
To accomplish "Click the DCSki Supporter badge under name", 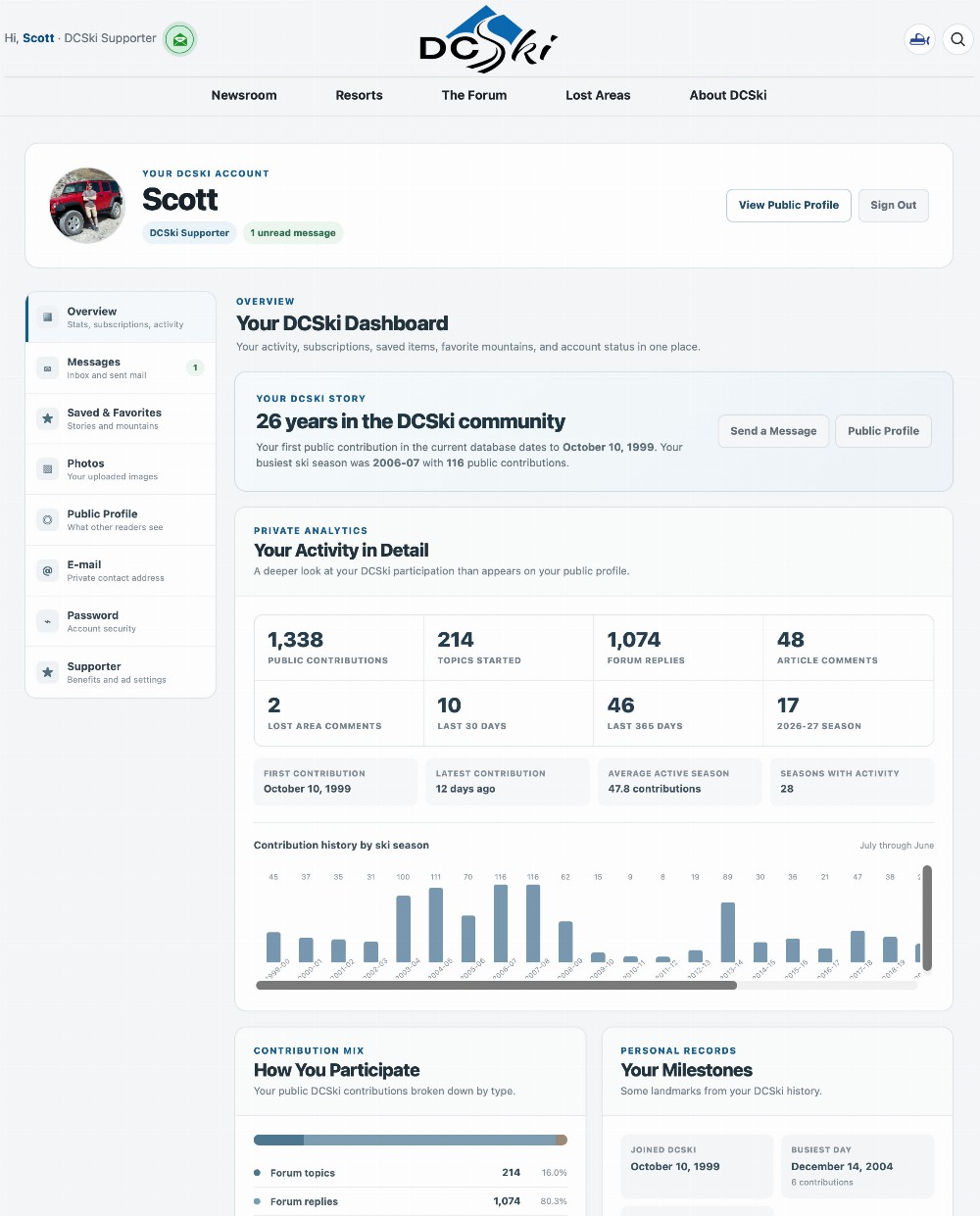I will (x=189, y=233).
